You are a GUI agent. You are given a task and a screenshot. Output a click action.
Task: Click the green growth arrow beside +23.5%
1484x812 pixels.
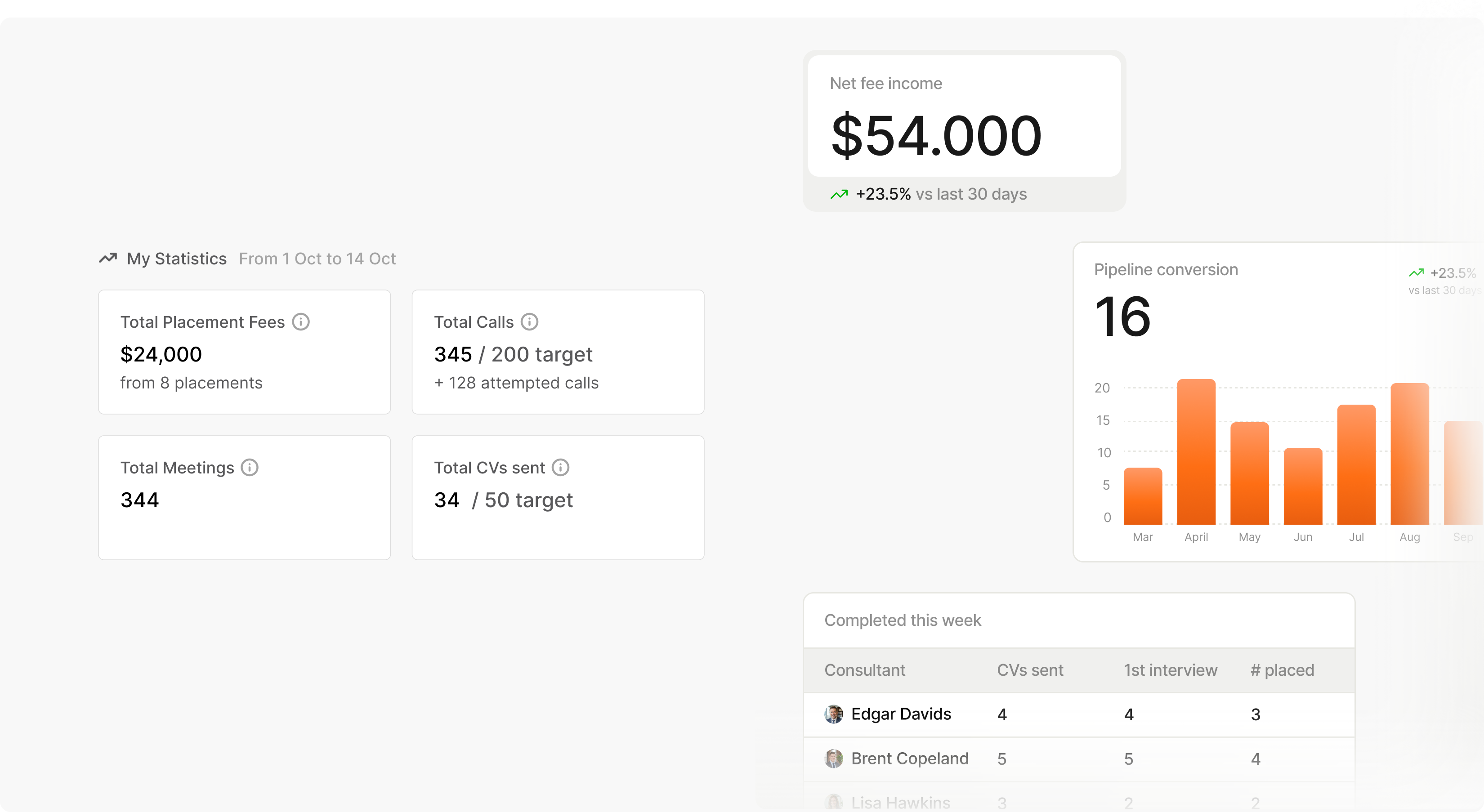pyautogui.click(x=839, y=194)
